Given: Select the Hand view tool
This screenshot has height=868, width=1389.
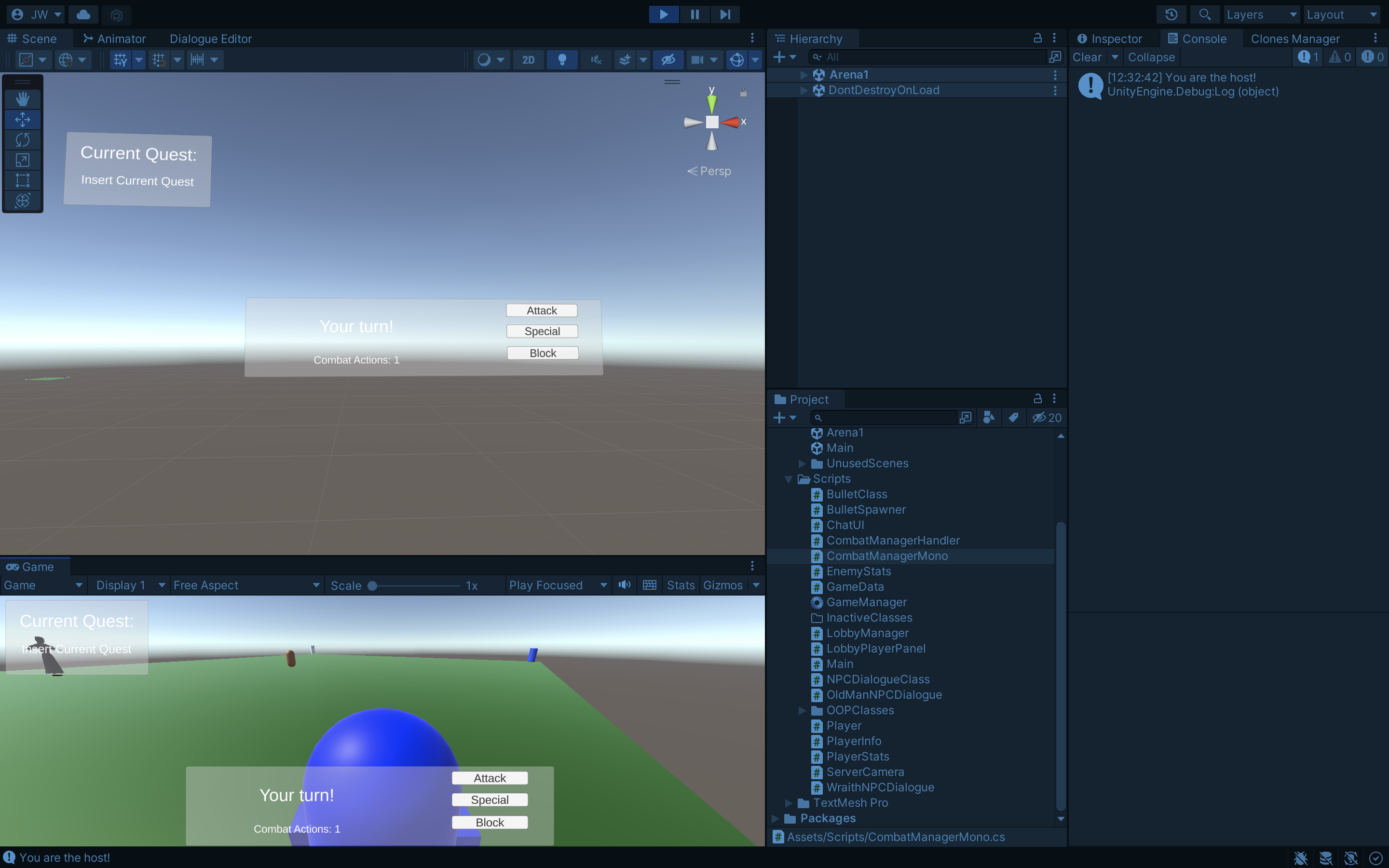Looking at the screenshot, I should point(22,99).
